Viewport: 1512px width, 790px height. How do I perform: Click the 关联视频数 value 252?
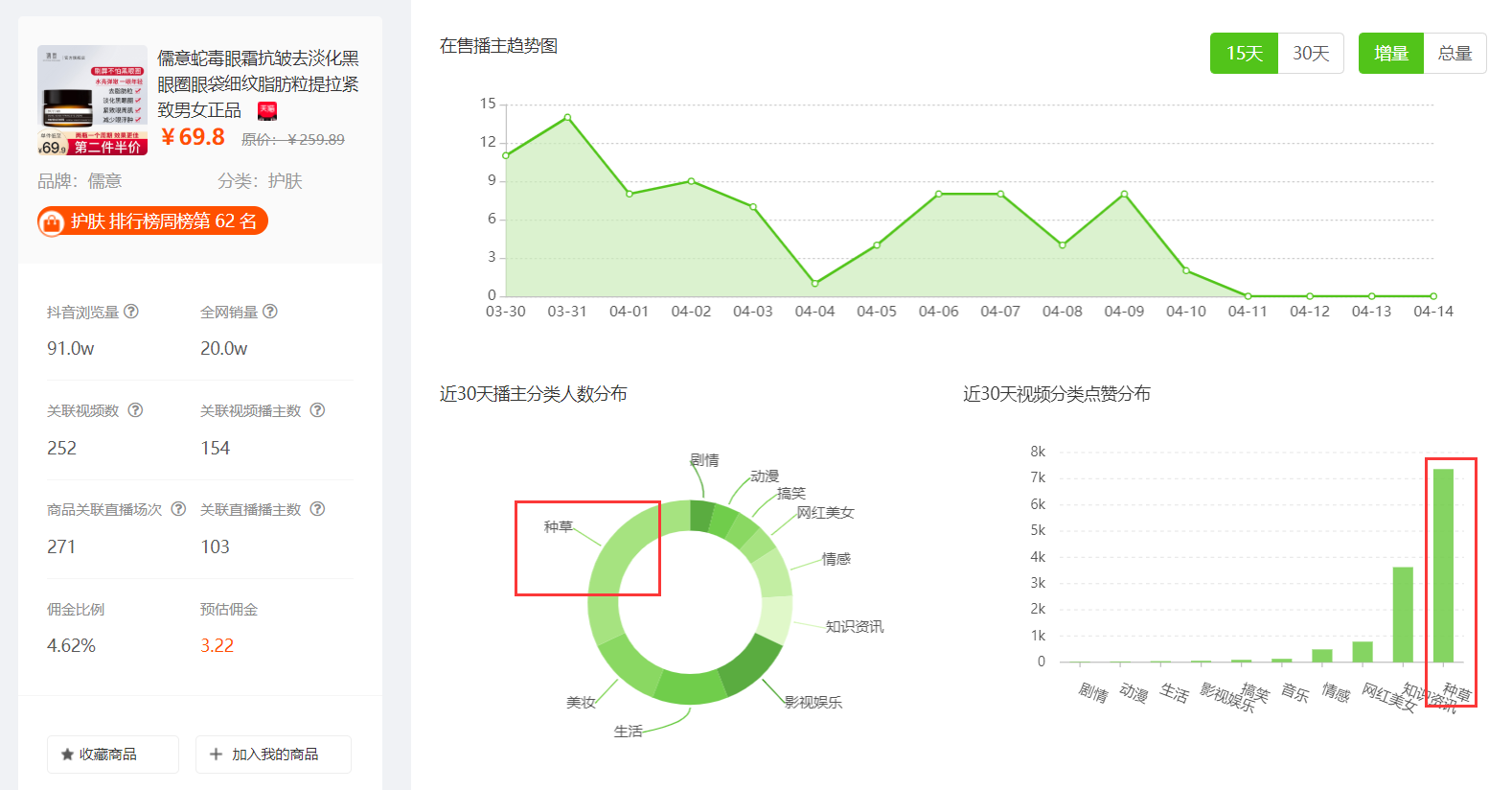click(x=61, y=448)
